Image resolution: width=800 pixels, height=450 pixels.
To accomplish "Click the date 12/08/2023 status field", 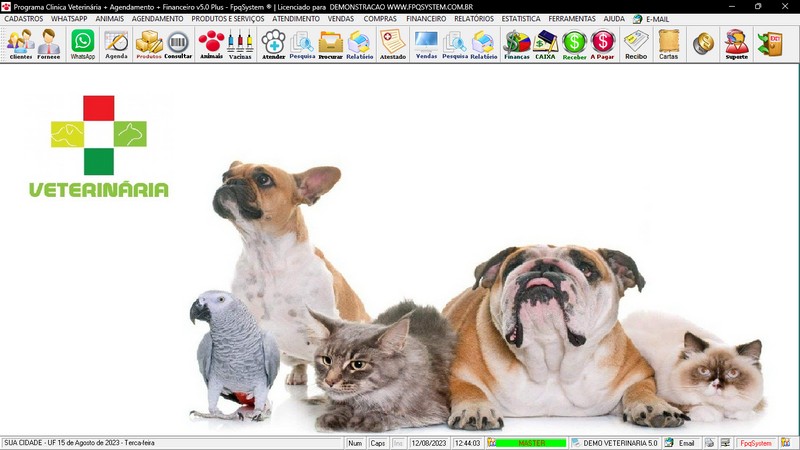I will (x=429, y=443).
